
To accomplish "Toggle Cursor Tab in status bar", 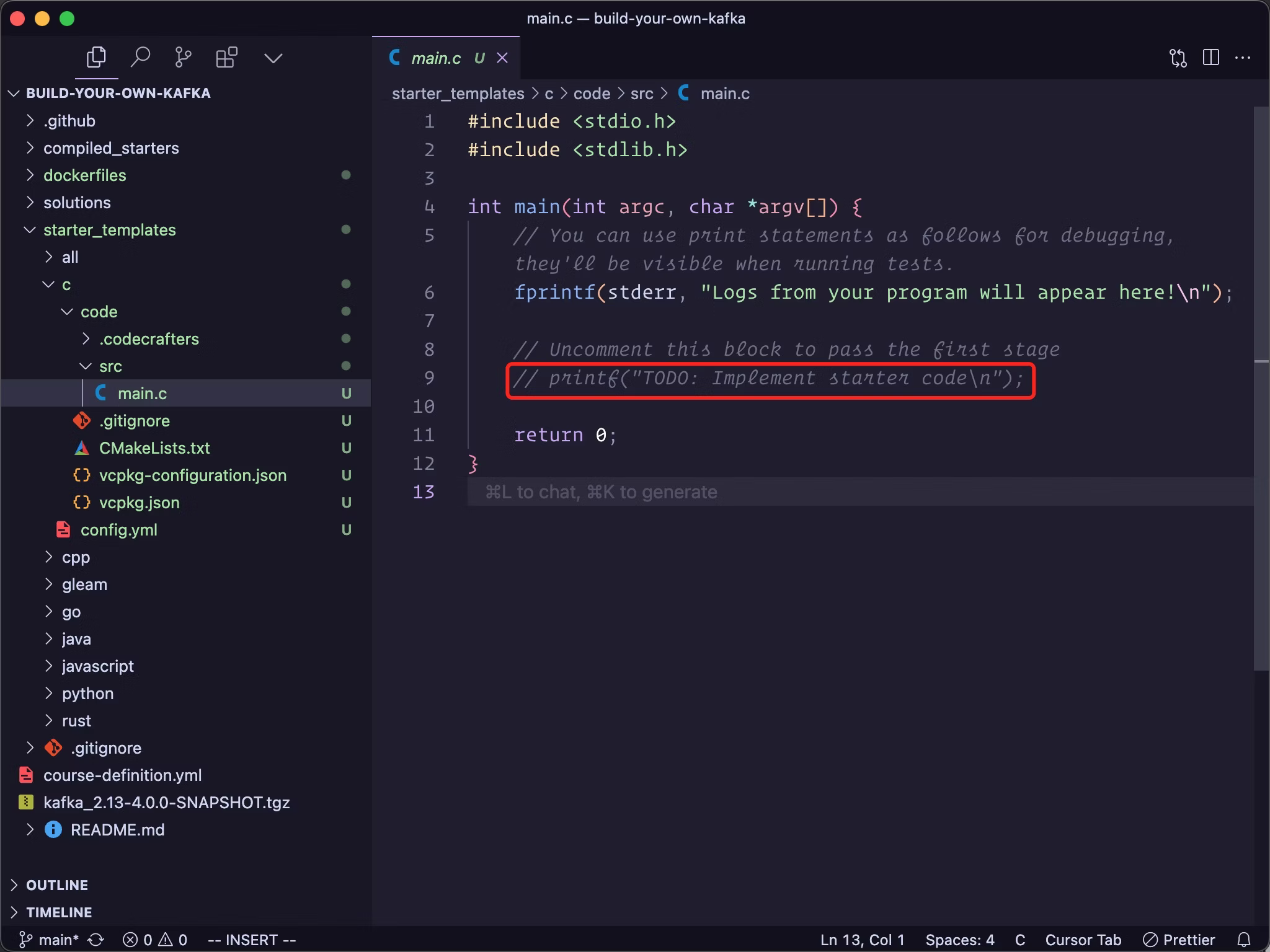I will tap(1083, 940).
